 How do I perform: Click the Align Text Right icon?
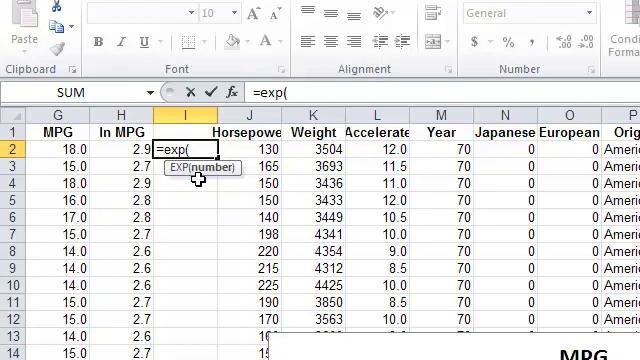[354, 41]
